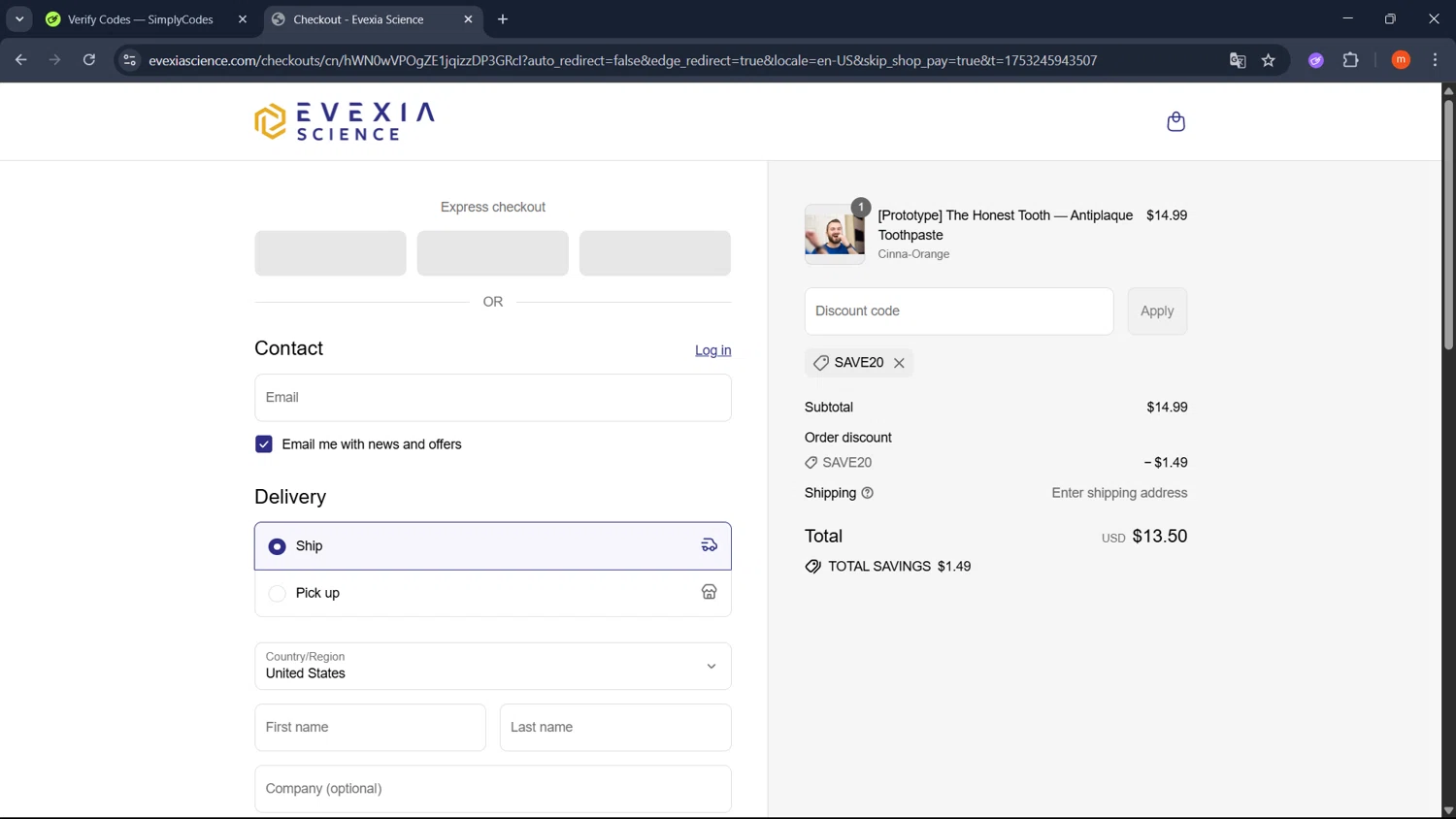Open the shopping bag cart icon
This screenshot has width=1456, height=819.
pyautogui.click(x=1175, y=121)
